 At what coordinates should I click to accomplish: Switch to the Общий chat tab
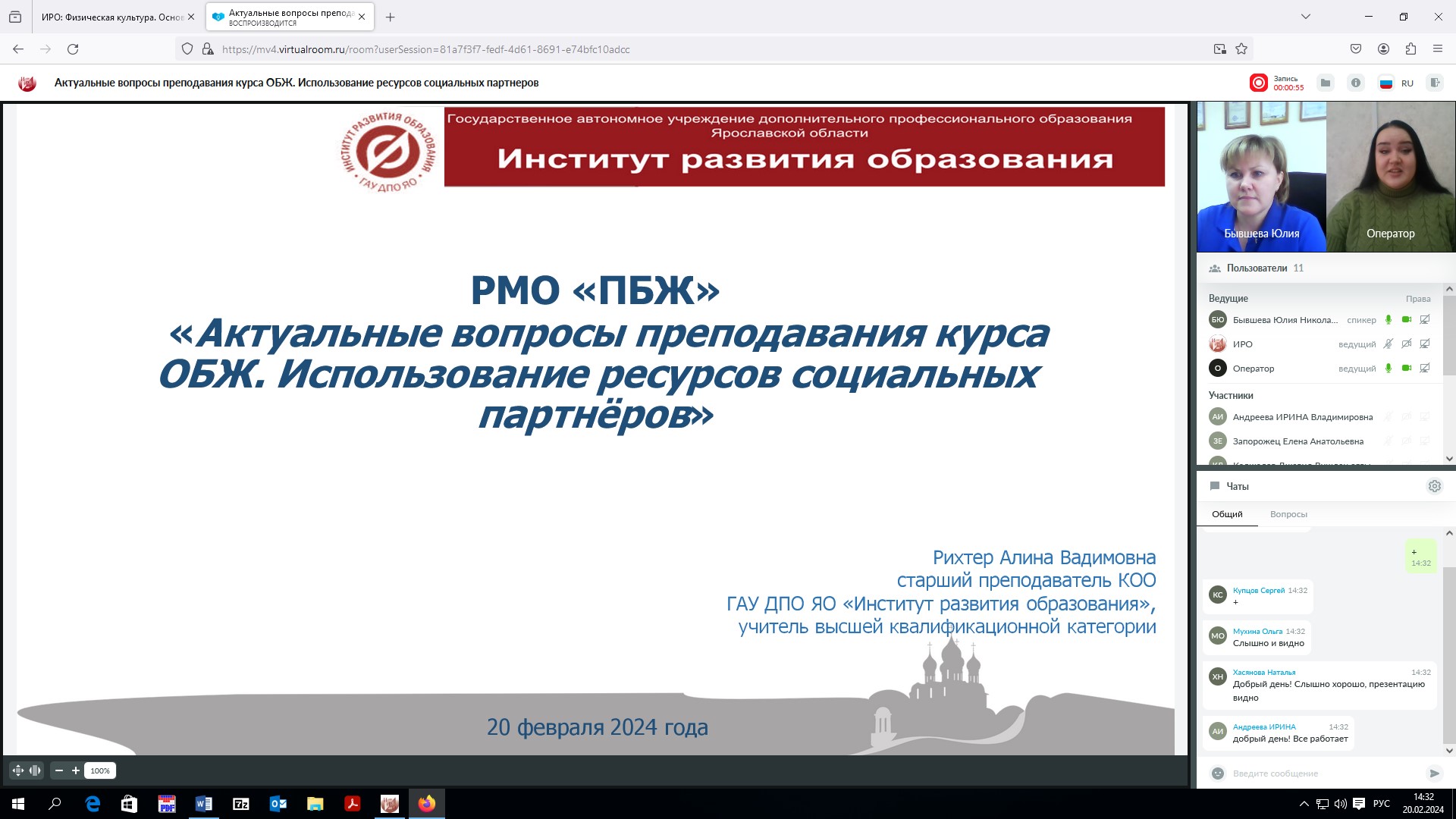(x=1227, y=514)
